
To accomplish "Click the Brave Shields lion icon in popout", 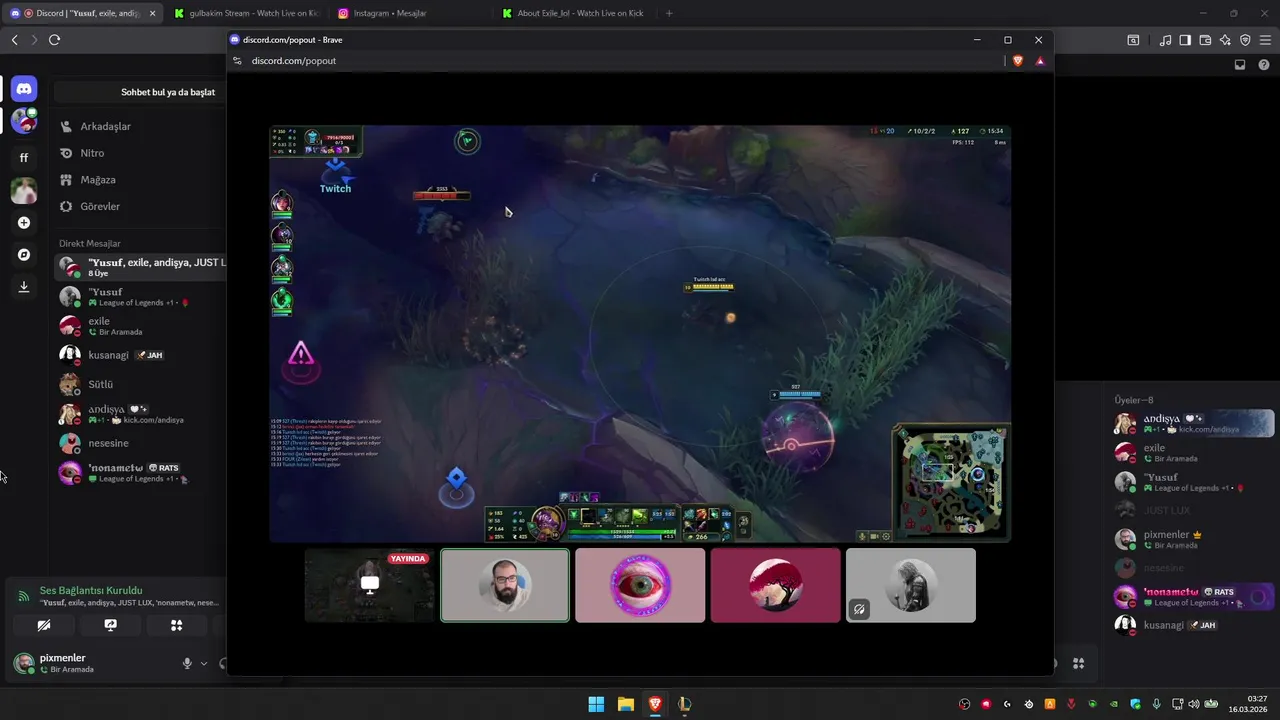I will tap(1018, 61).
